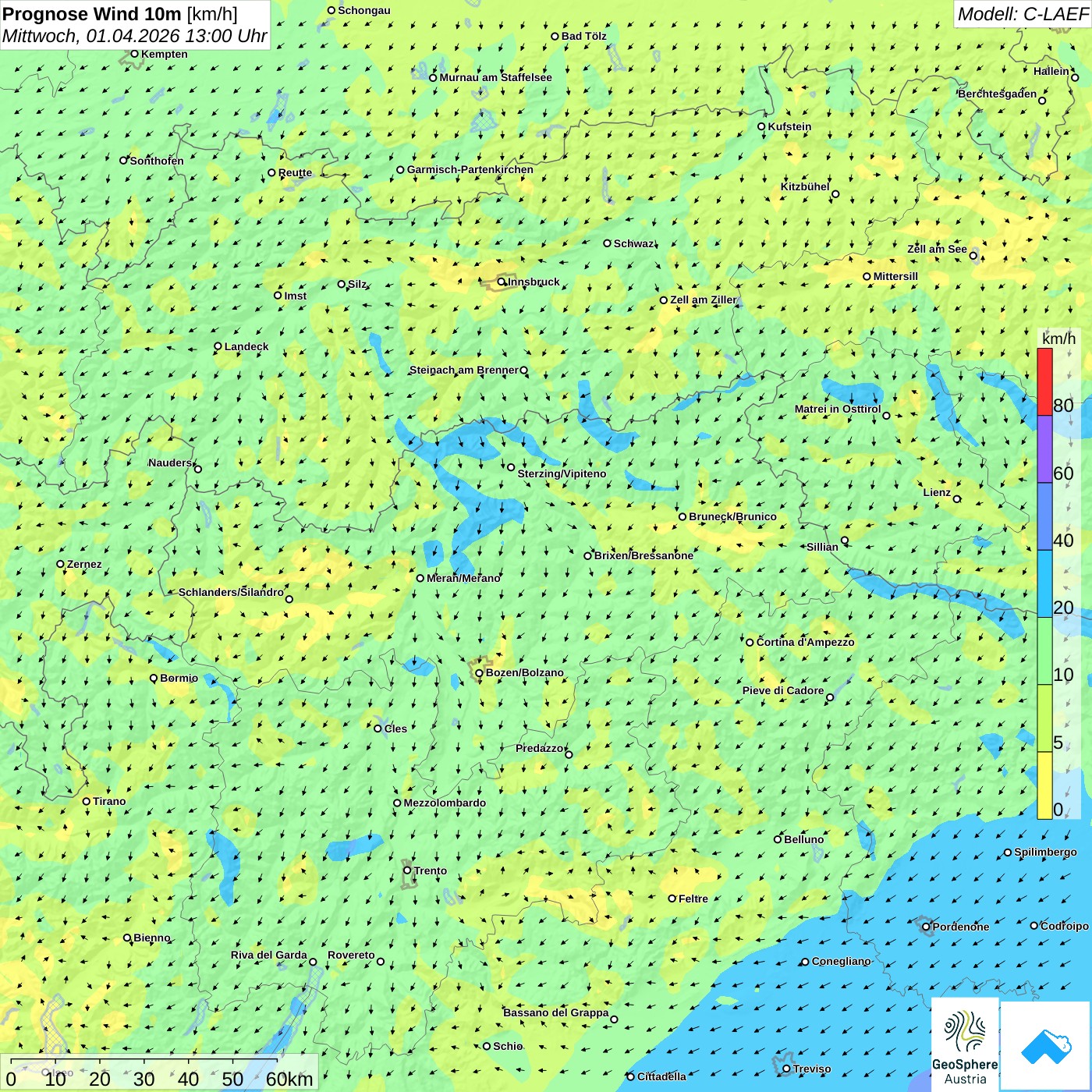Click the Hallein city marker
Viewport: 1092px width, 1092px height.
point(1075,77)
